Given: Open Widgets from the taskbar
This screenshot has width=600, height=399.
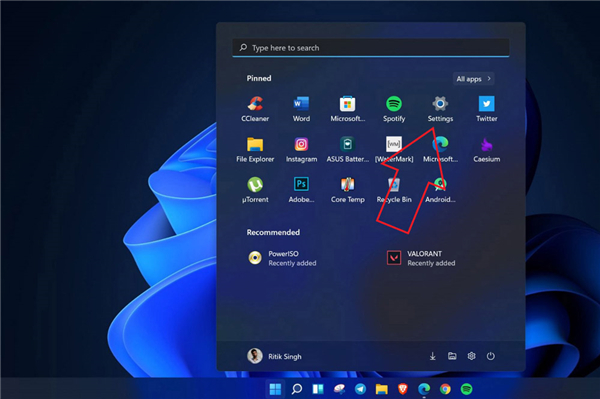Looking at the screenshot, I should pos(318,389).
